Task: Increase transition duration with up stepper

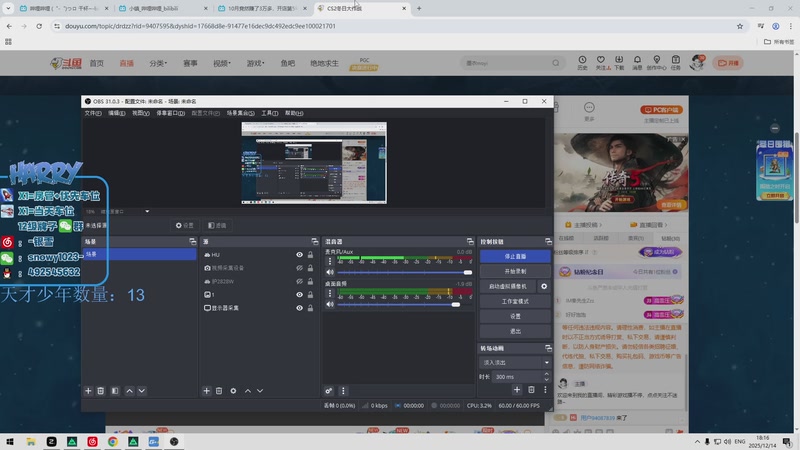Action: (546, 374)
